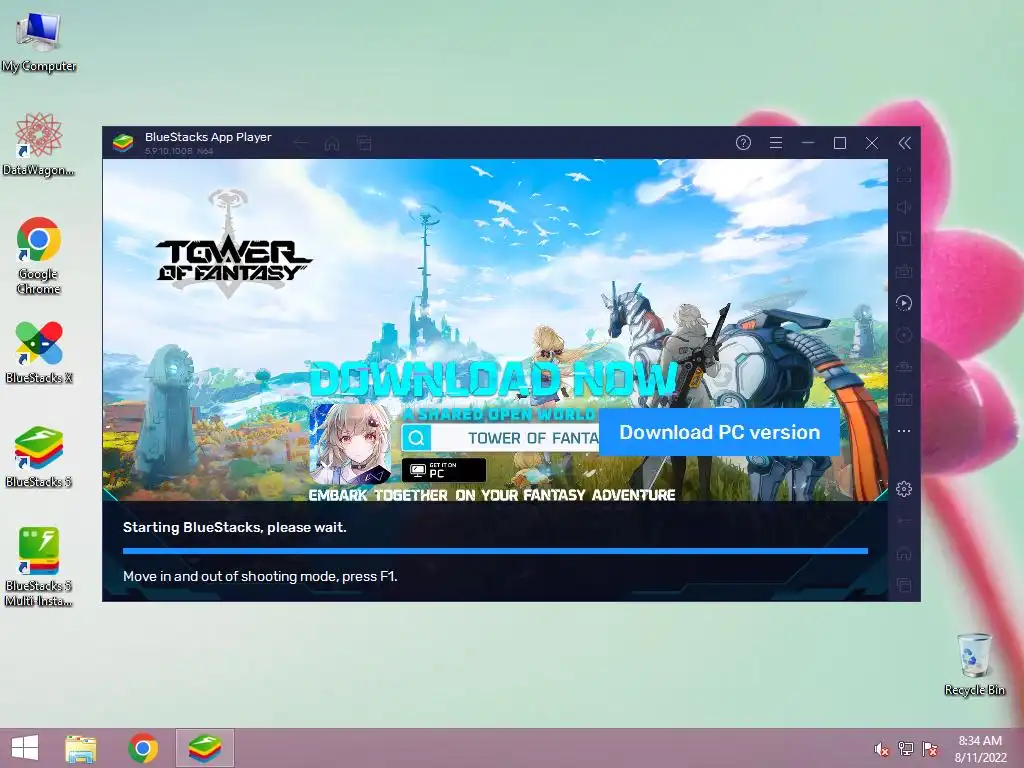The height and width of the screenshot is (768, 1024).
Task: Click cursor lock sidebar icon
Action: (x=904, y=238)
